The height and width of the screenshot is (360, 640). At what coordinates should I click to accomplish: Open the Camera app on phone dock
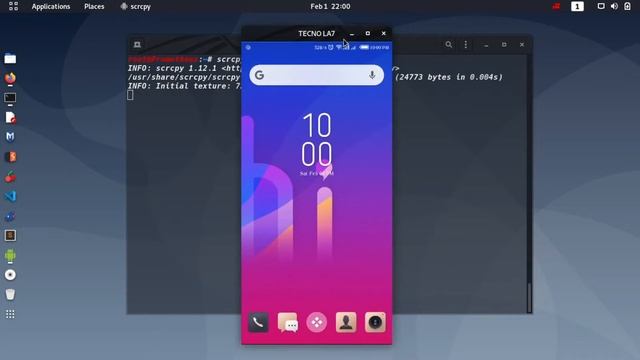pos(375,322)
